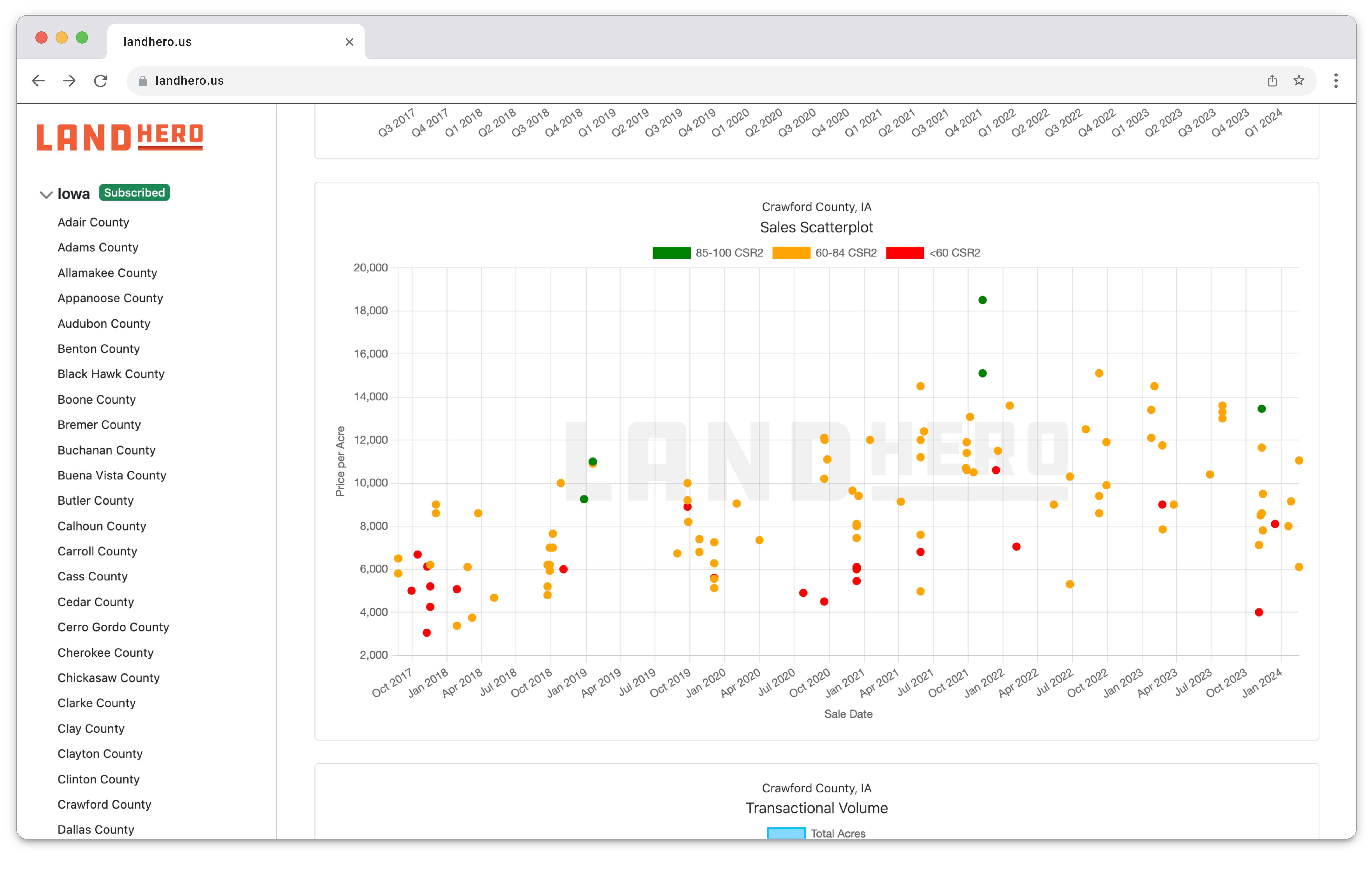1372x869 pixels.
Task: Go to Butler County
Action: pos(96,500)
